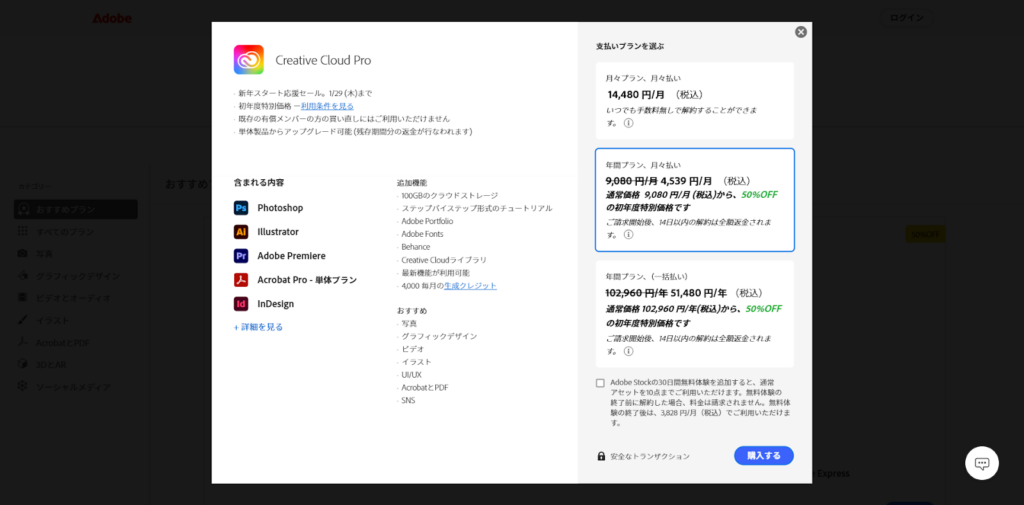This screenshot has width=1024, height=505.
Task: Select the 年間プラン（一括払い）plan
Action: 695,314
